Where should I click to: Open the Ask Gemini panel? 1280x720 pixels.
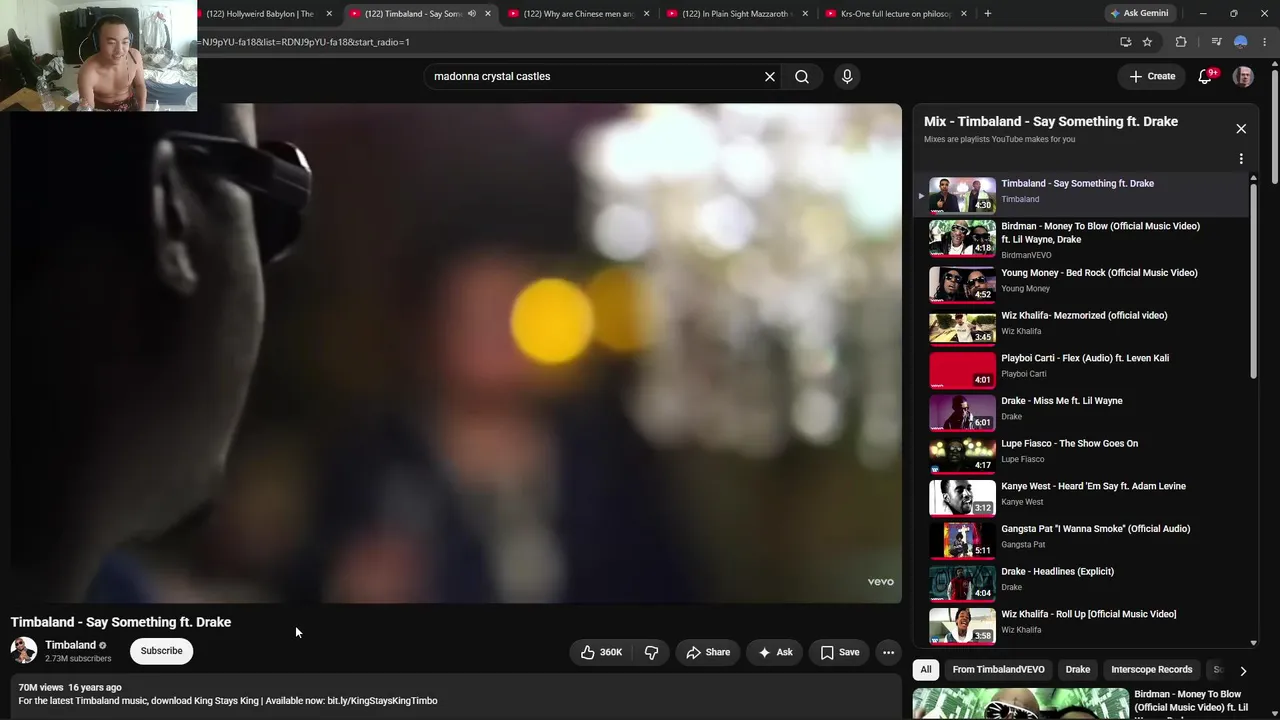tap(1139, 13)
